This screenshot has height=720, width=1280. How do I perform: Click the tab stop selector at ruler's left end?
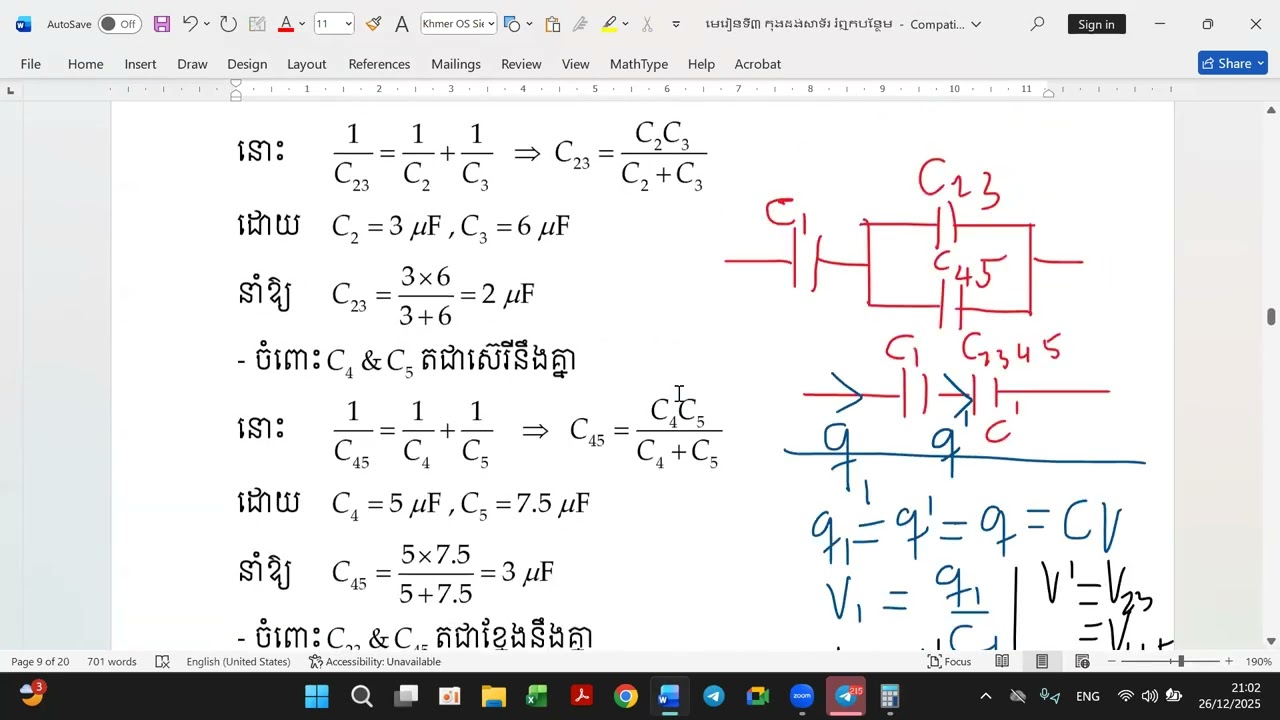point(10,91)
